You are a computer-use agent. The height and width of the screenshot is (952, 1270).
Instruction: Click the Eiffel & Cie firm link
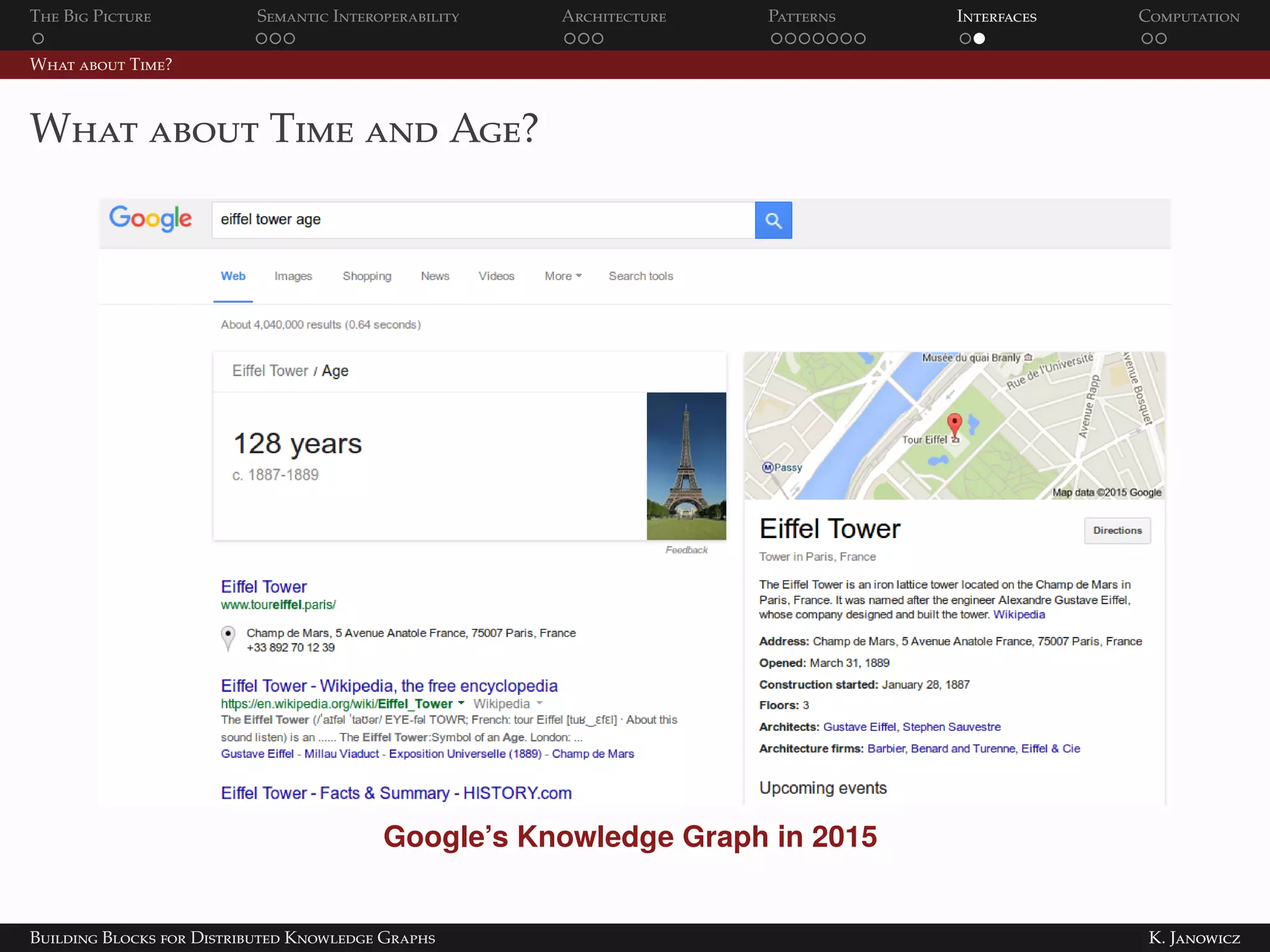1051,748
